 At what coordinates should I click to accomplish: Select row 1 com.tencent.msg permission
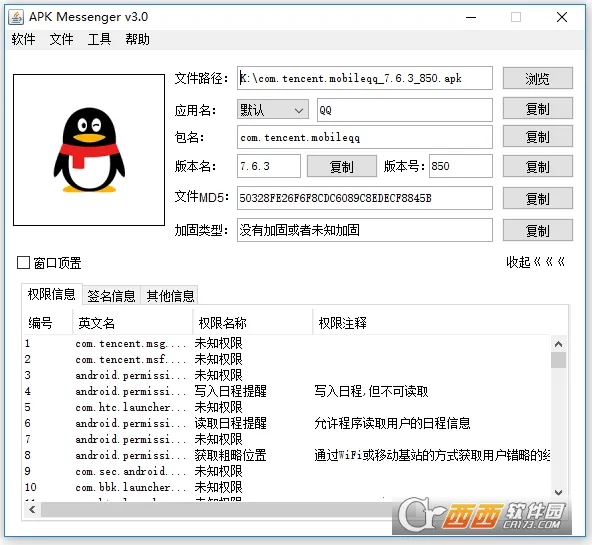[287, 343]
